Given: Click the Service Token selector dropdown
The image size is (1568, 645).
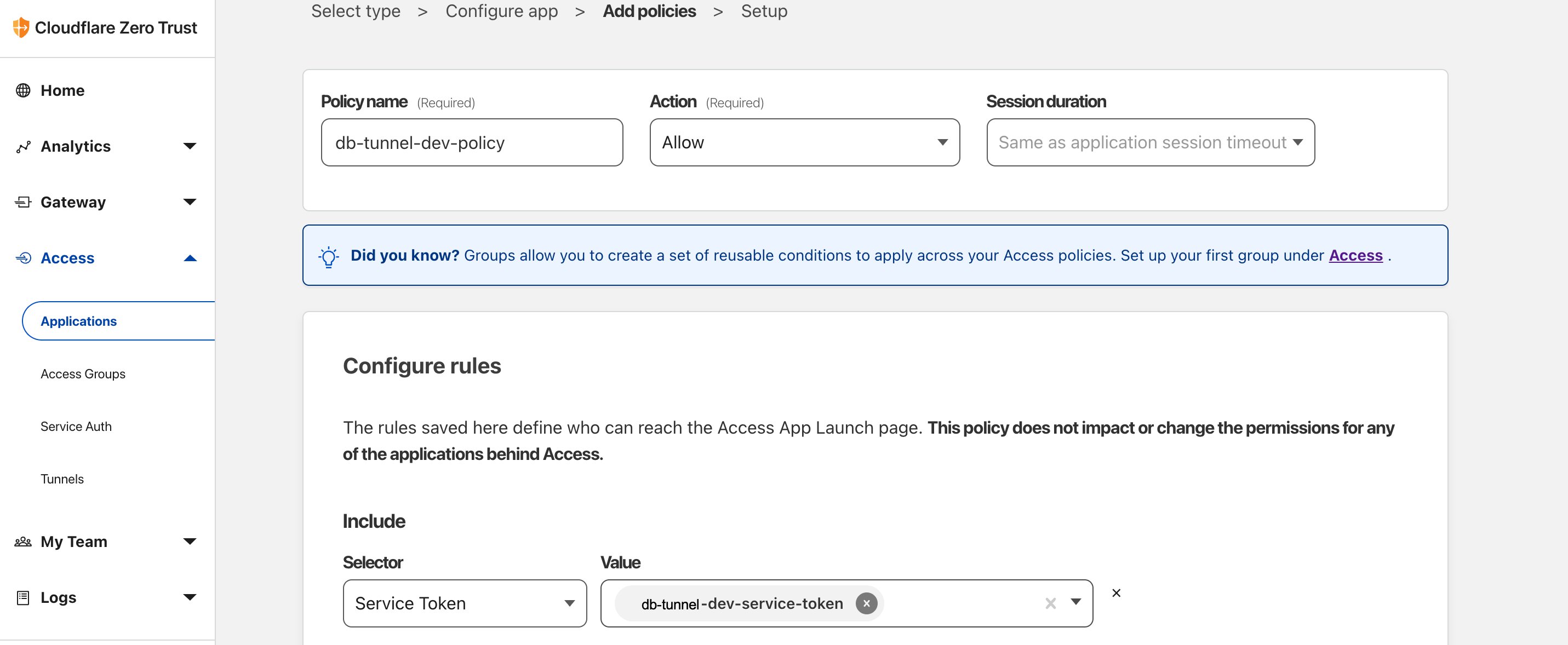Looking at the screenshot, I should pos(463,603).
